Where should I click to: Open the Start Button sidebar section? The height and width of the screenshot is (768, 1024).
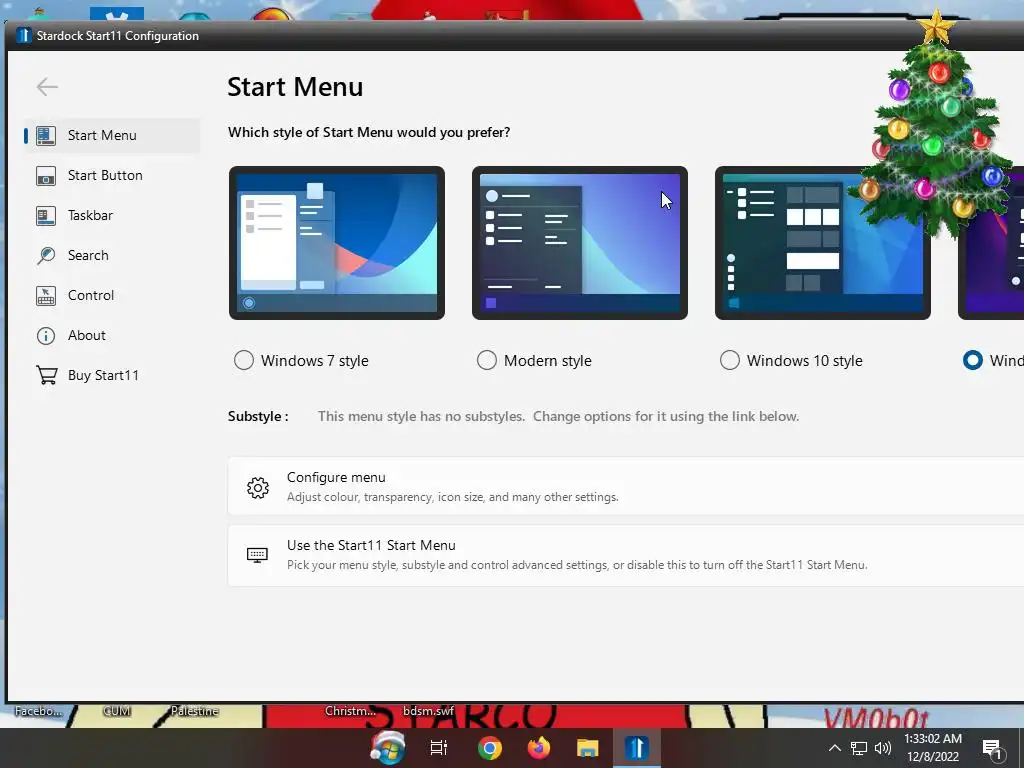click(112, 176)
